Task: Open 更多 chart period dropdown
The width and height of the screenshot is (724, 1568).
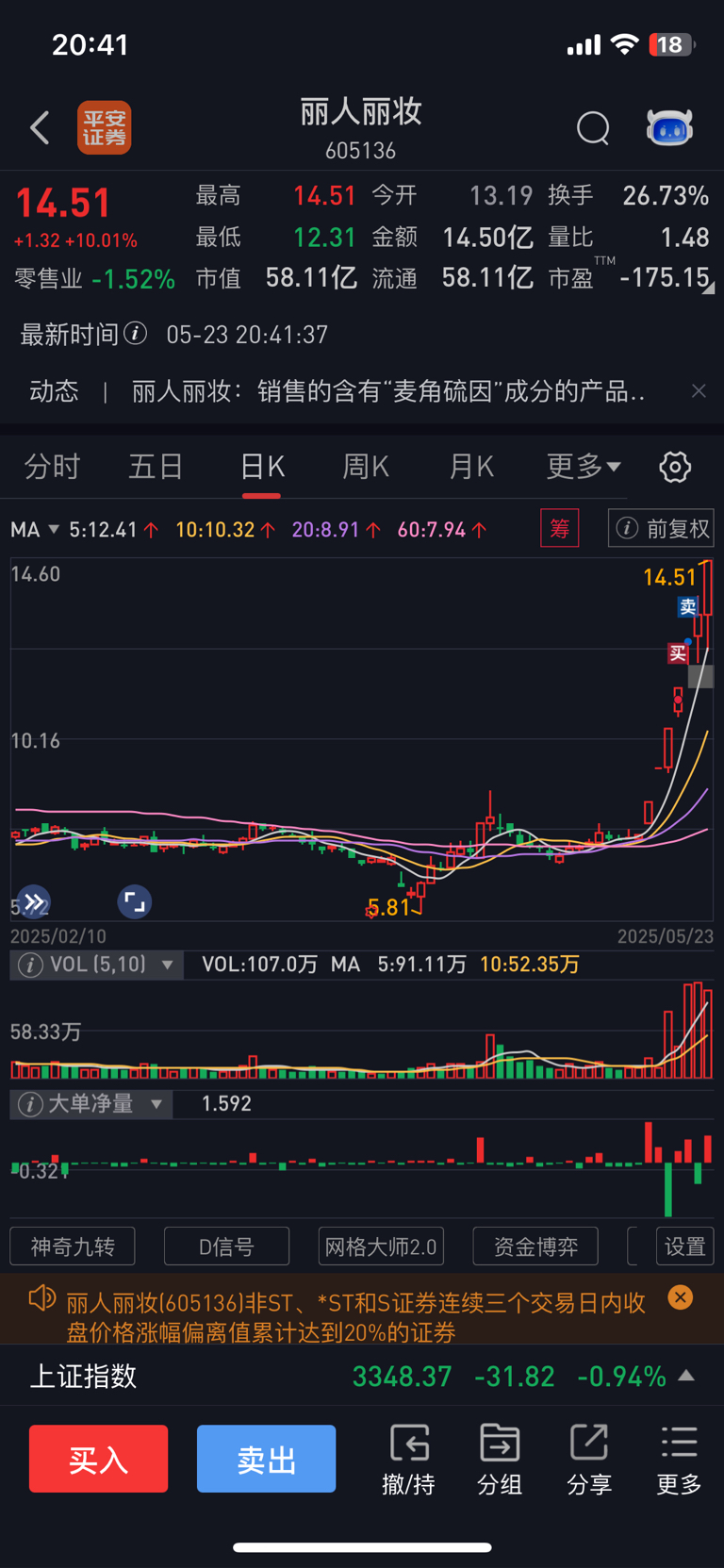Action: [x=584, y=466]
